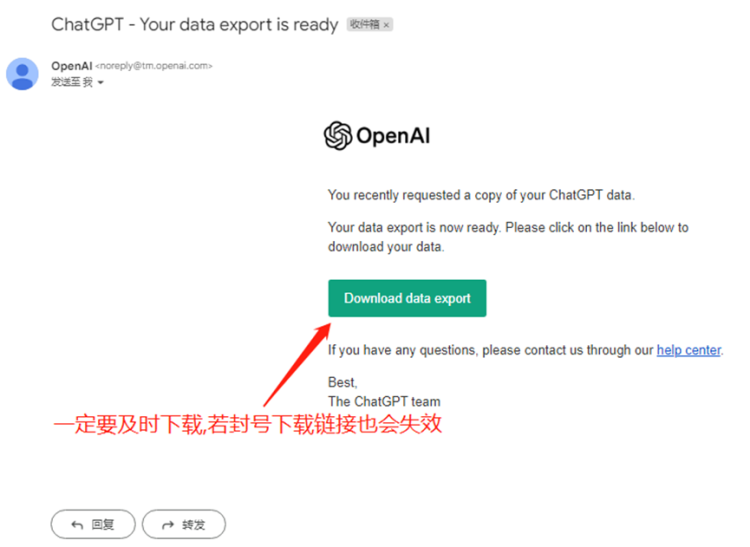
Task: Click the OpenAI knot logo icon
Action: [x=338, y=136]
